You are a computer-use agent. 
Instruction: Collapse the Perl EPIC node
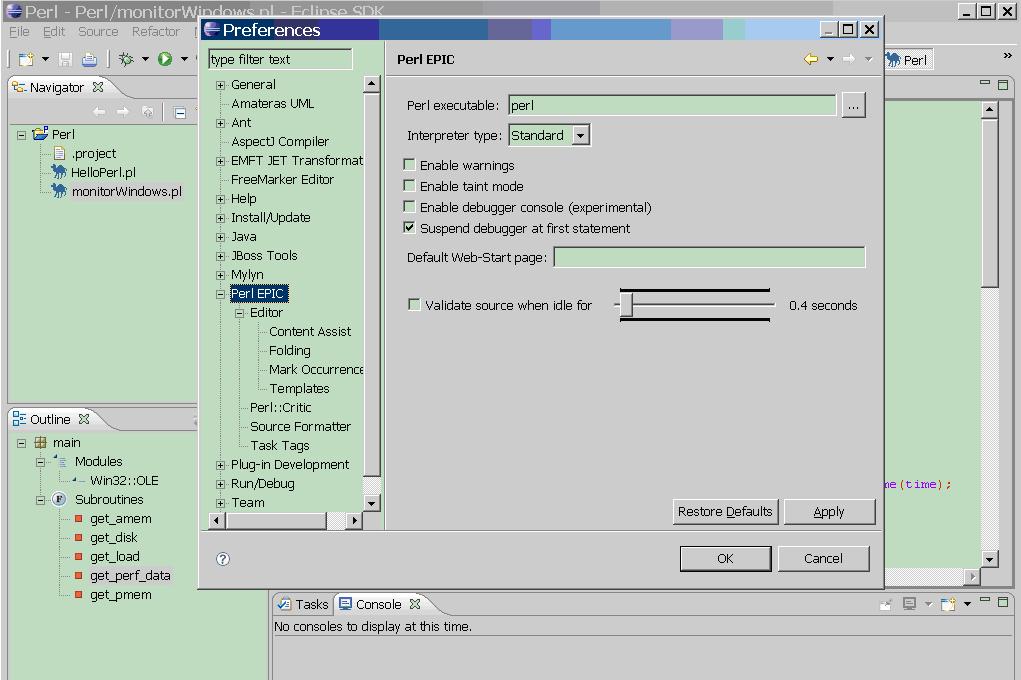click(220, 294)
